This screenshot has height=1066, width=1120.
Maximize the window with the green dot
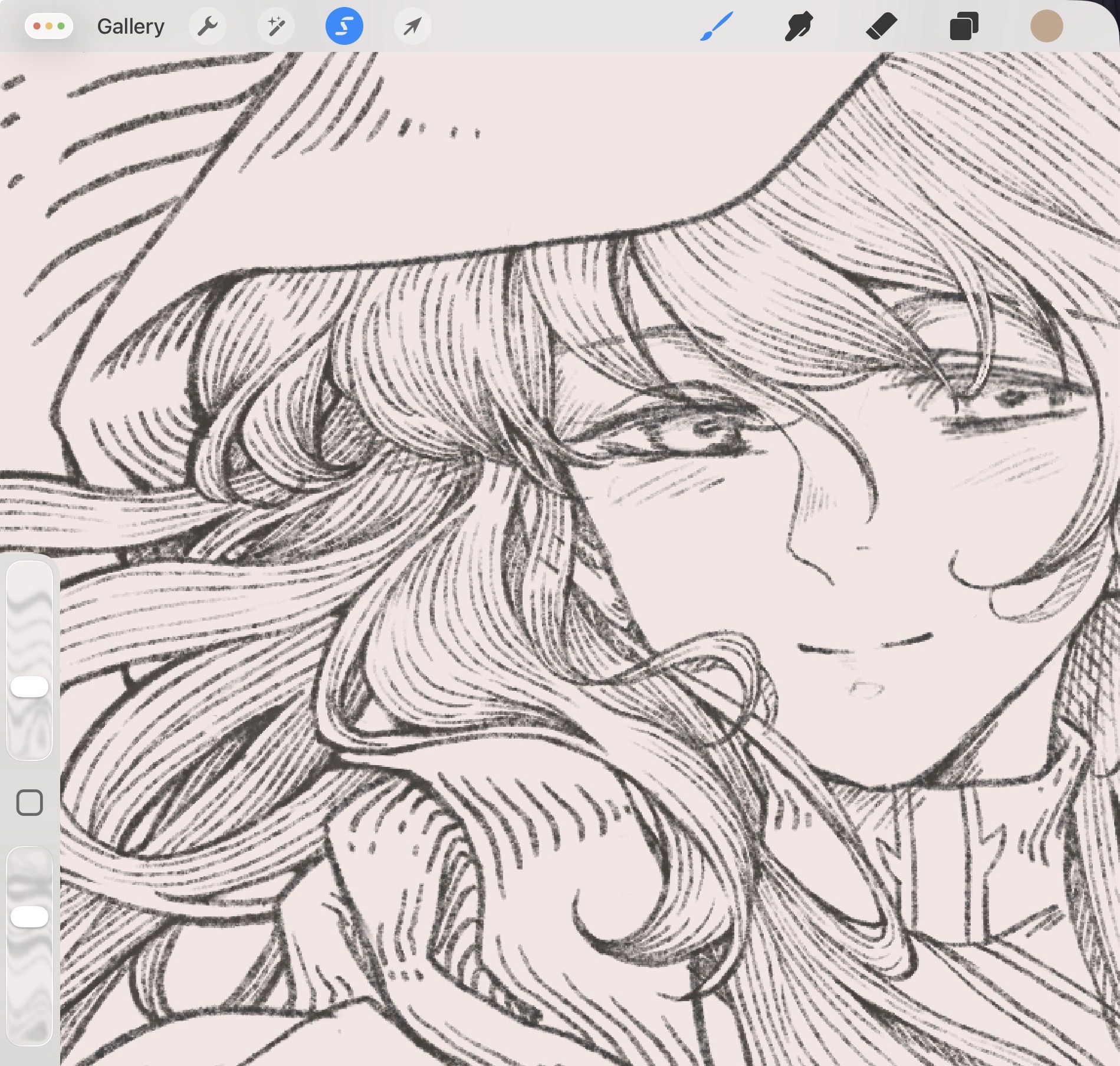tap(61, 27)
